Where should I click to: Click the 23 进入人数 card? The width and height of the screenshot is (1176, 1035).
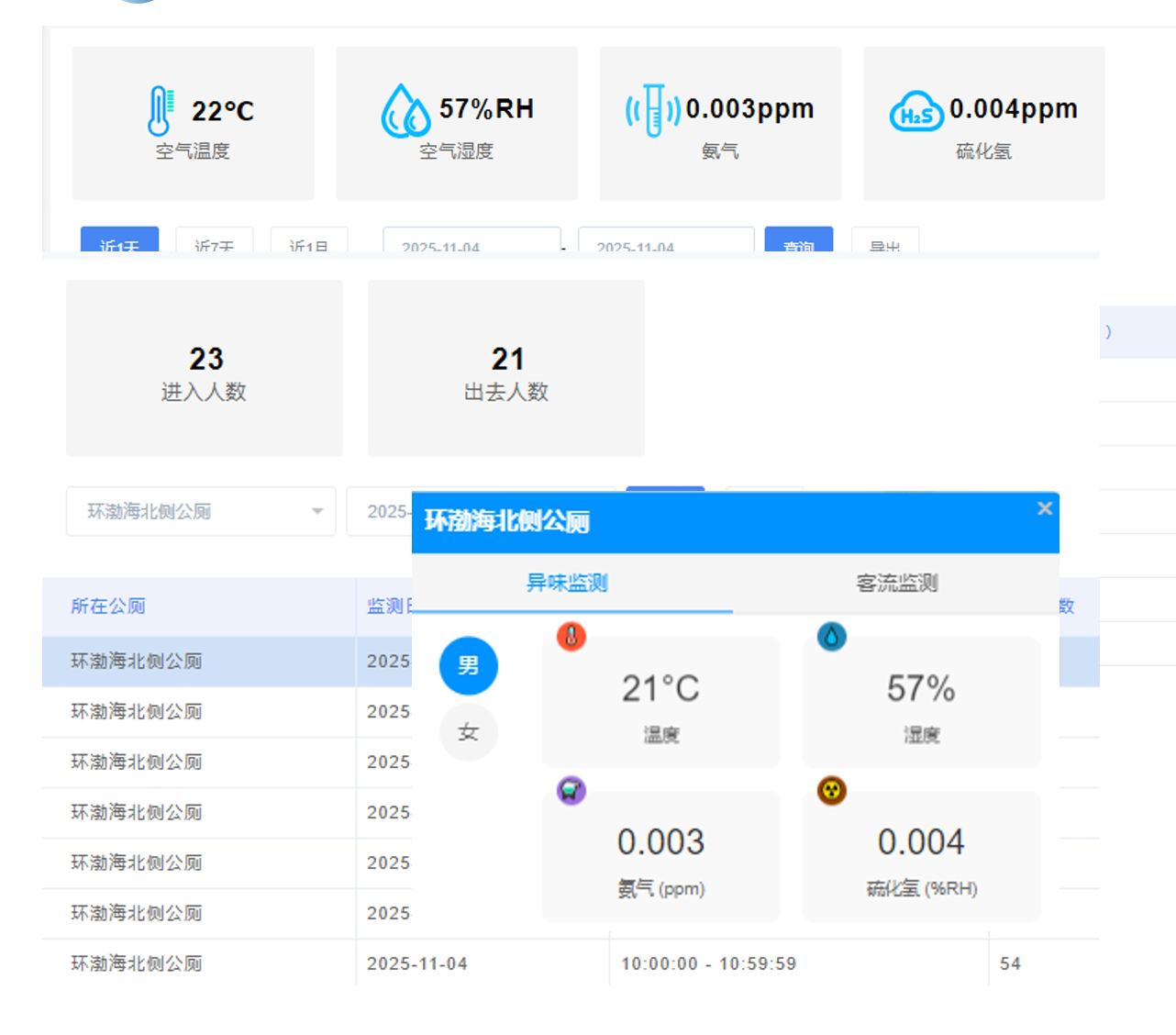pyautogui.click(x=205, y=368)
